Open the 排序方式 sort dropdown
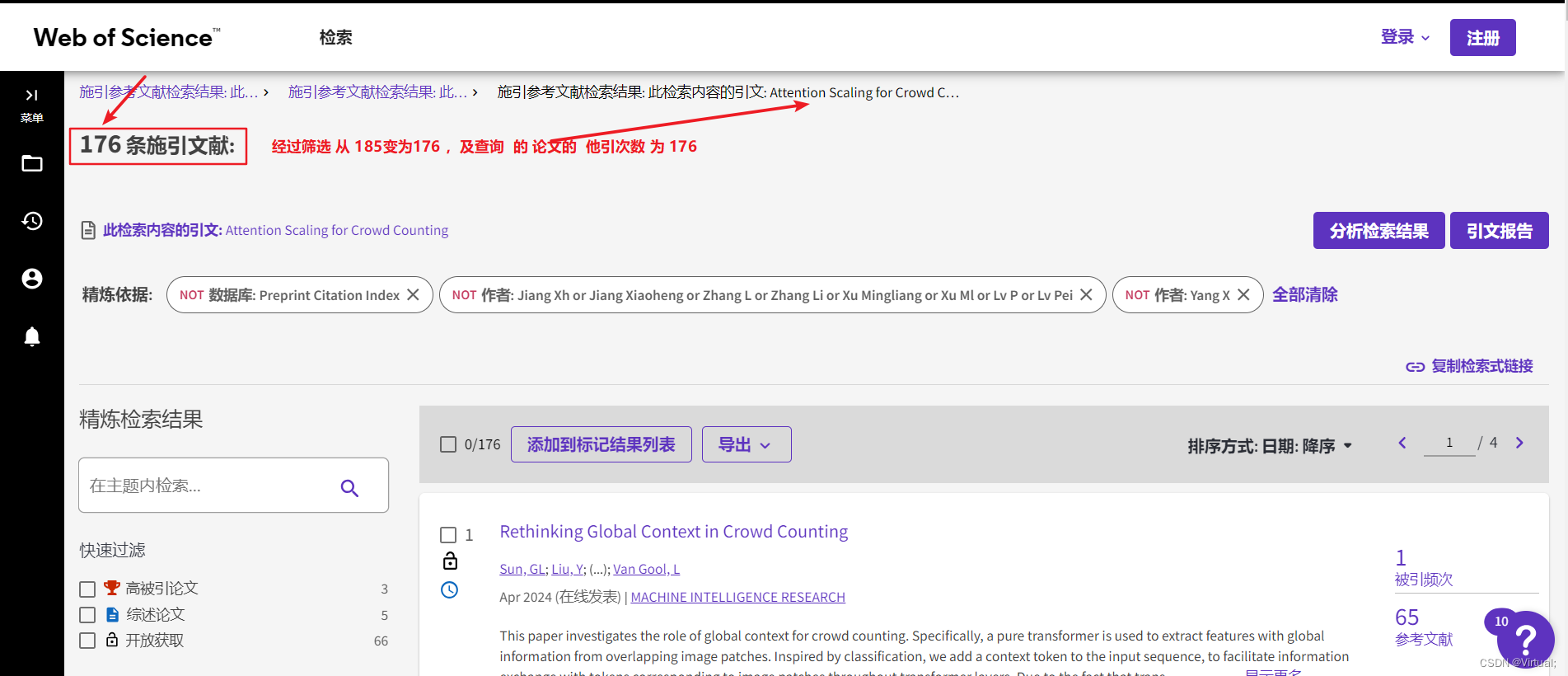 (1270, 446)
